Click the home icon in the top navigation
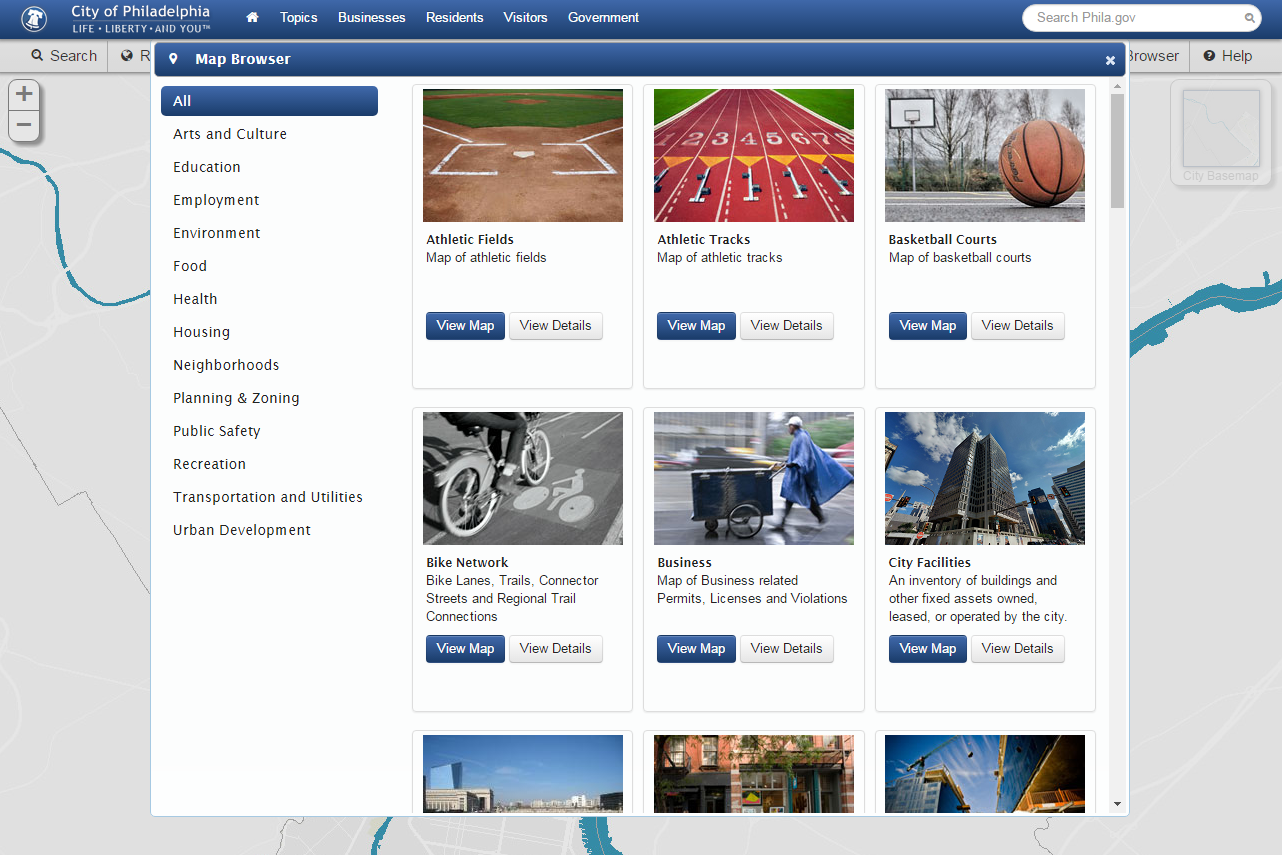The image size is (1282, 855). [x=252, y=17]
